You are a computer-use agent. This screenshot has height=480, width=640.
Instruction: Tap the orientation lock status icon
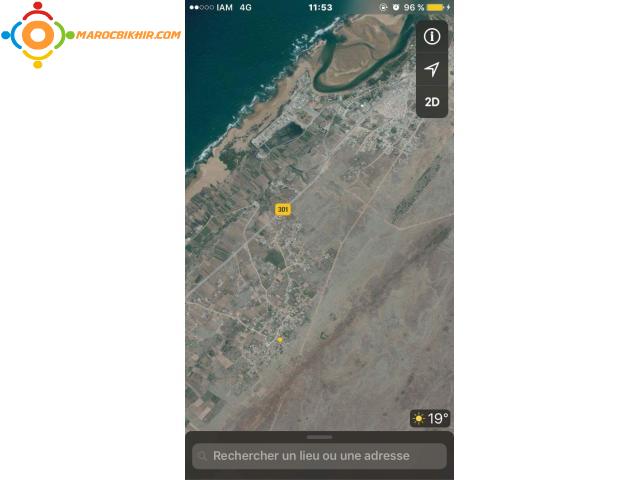383,7
